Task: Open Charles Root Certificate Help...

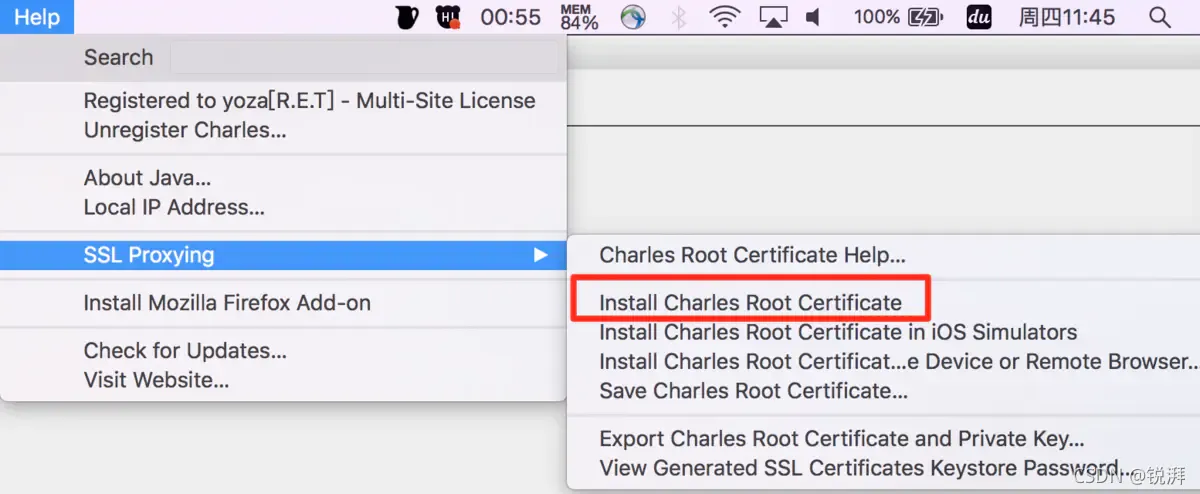Action: click(x=753, y=255)
